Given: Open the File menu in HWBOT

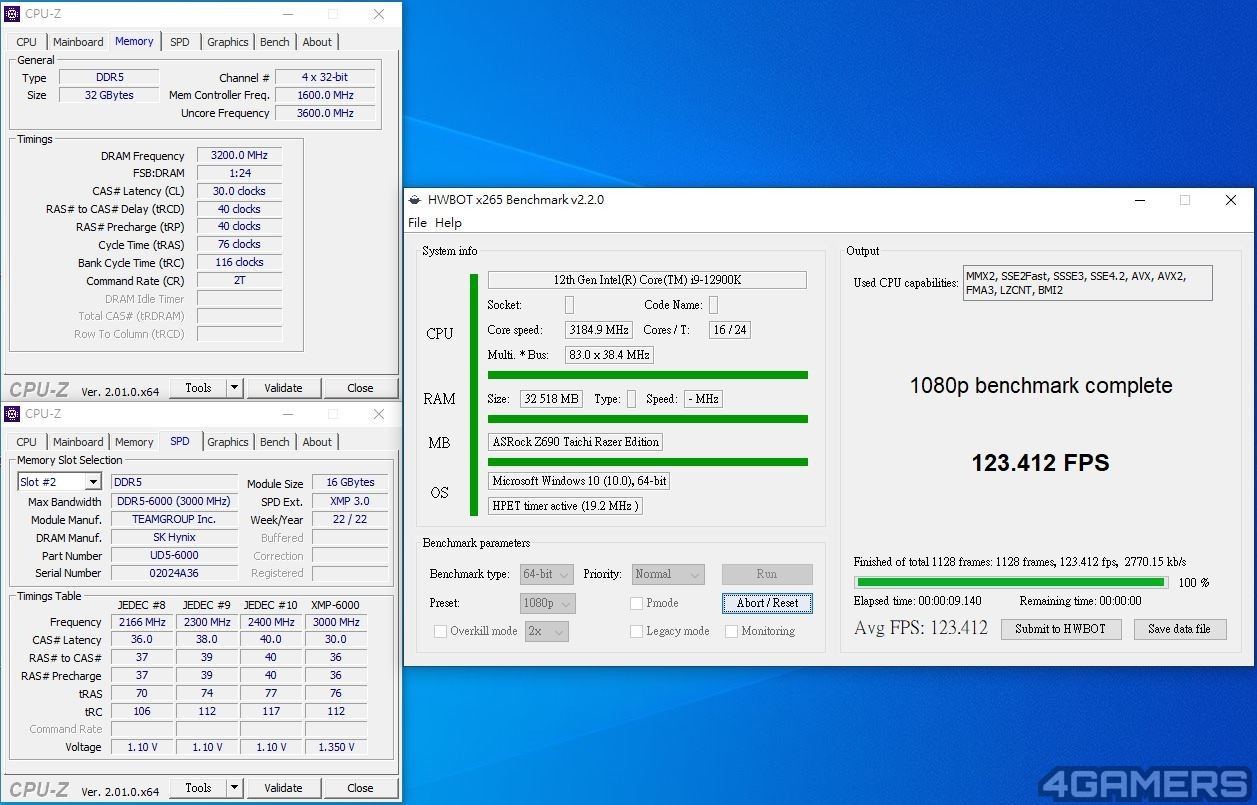Looking at the screenshot, I should pyautogui.click(x=417, y=223).
